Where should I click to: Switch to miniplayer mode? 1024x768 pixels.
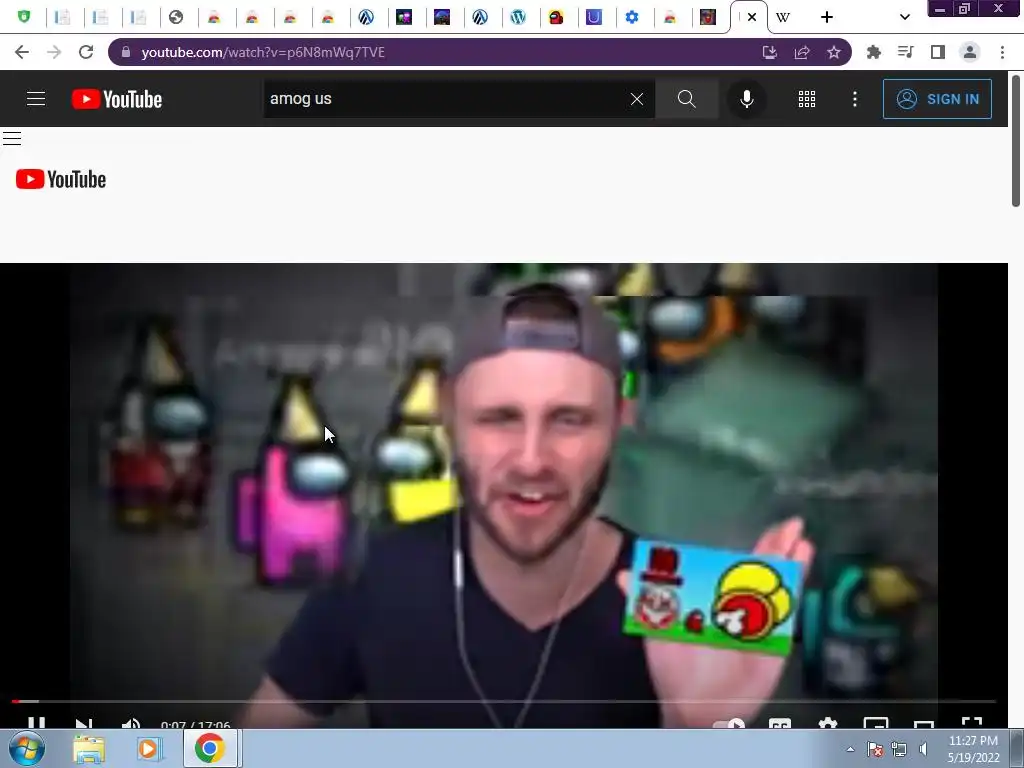pos(876,723)
